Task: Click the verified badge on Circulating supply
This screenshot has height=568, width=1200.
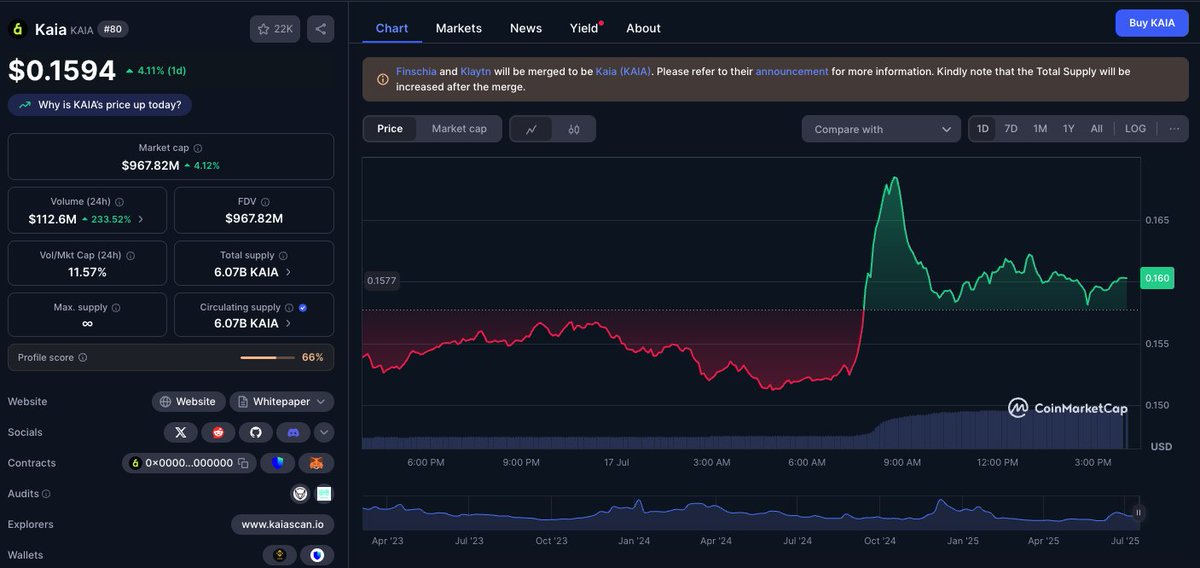Action: point(303,308)
